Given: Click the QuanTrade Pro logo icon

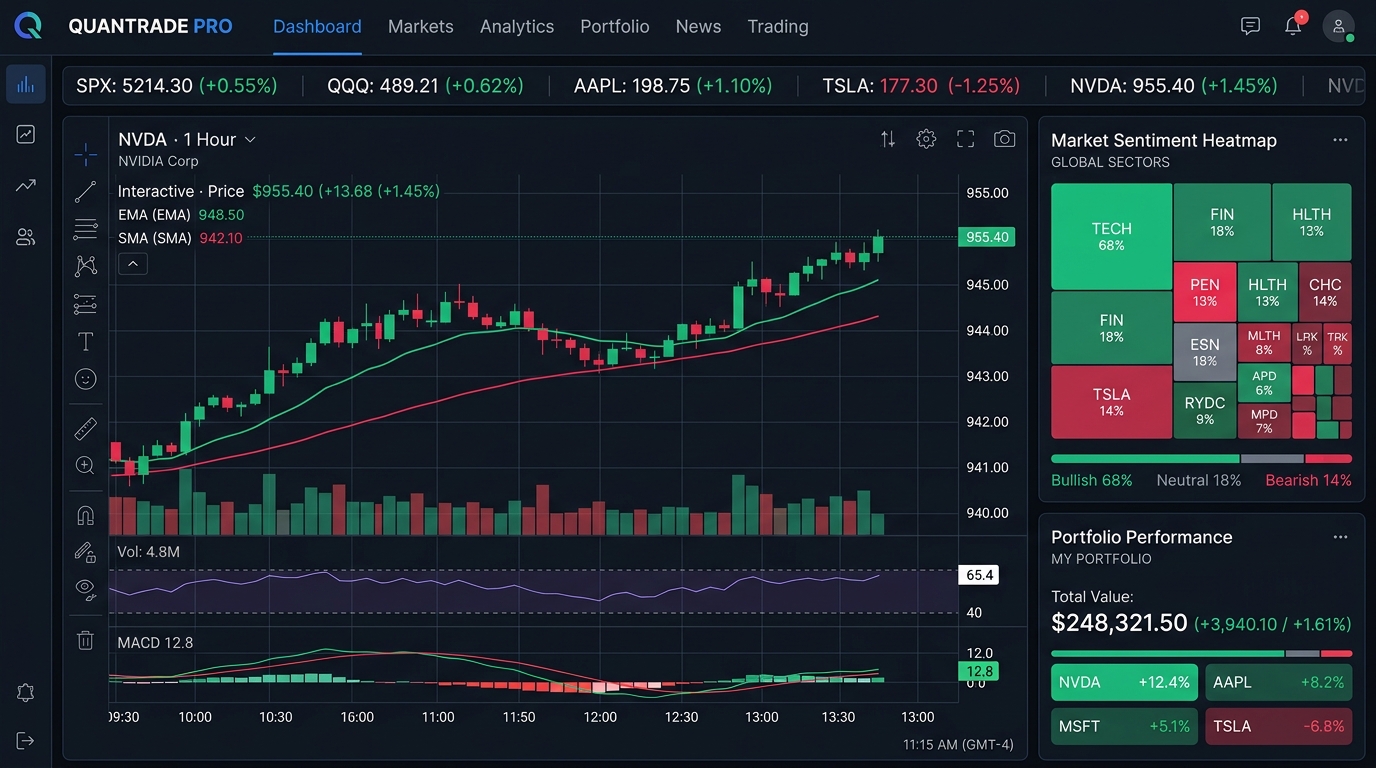Looking at the screenshot, I should pos(29,26).
